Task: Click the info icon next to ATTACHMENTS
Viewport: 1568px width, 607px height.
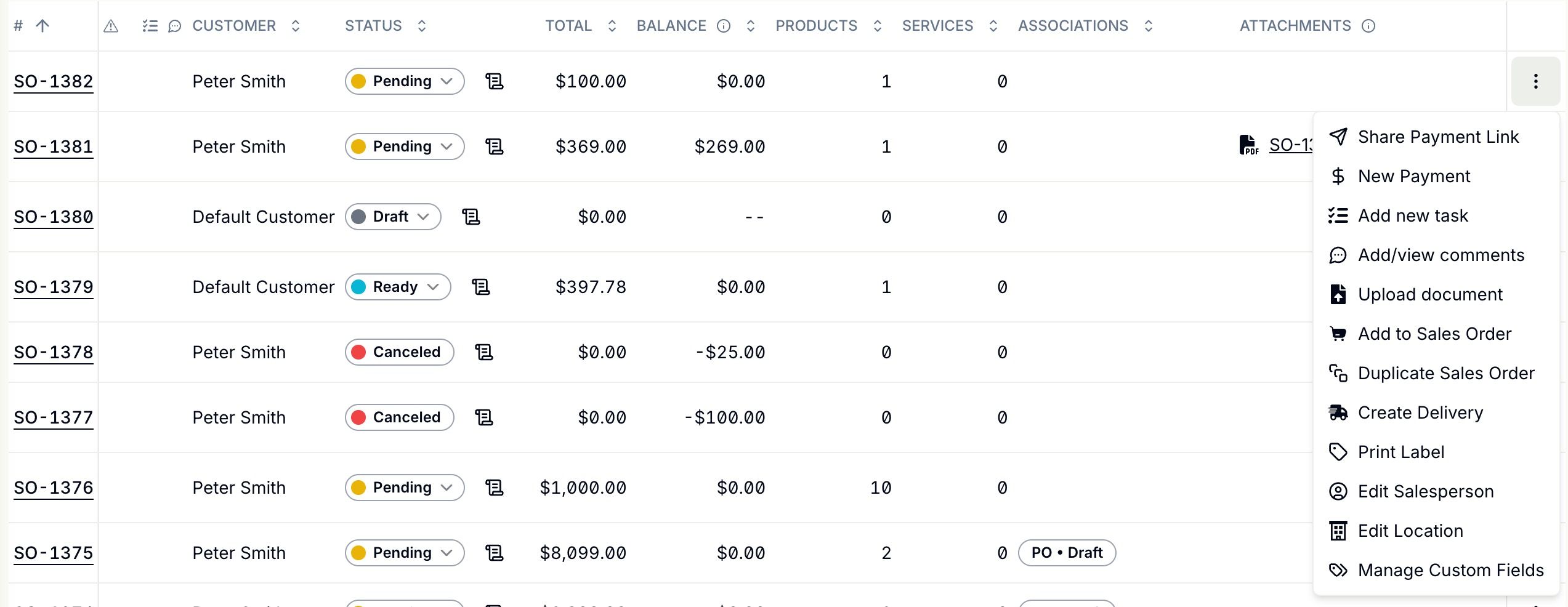Action: [1368, 26]
